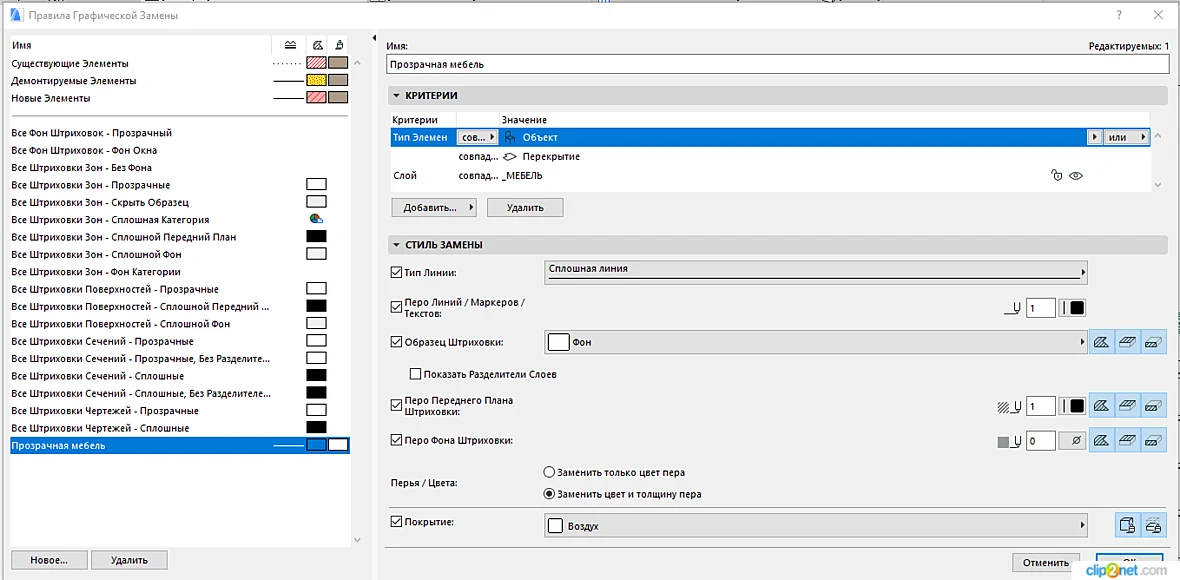Select Заменить только цвет пера option

549,472
